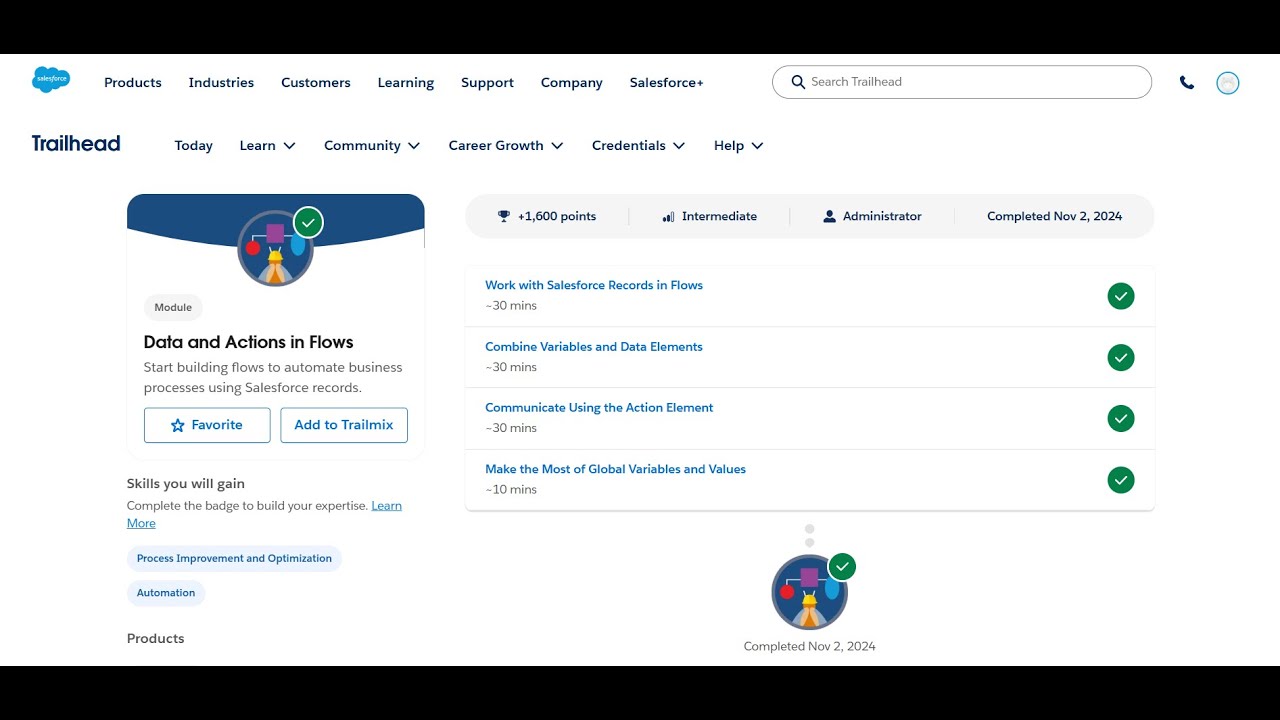Screen dimensions: 1280x720
Task: Click Completed Nov 2, 2024 in stats bar
Action: pyautogui.click(x=1055, y=216)
